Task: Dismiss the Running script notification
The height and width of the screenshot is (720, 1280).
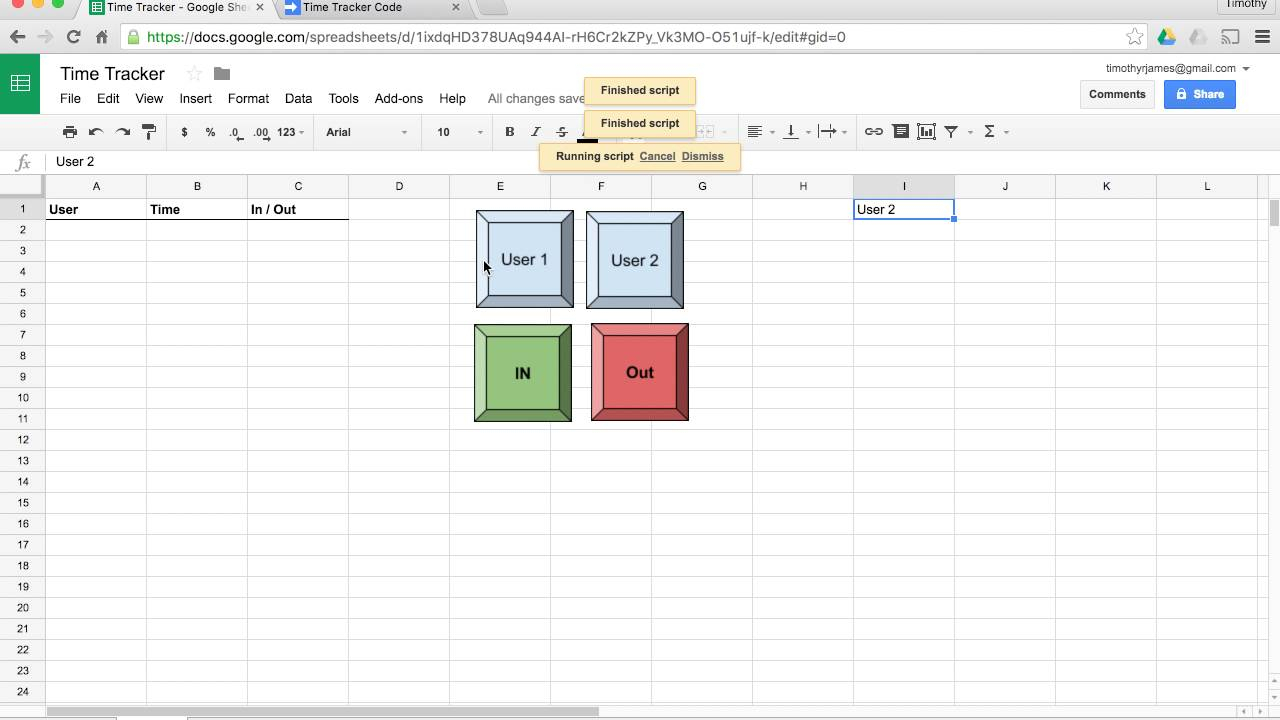Action: coord(703,156)
